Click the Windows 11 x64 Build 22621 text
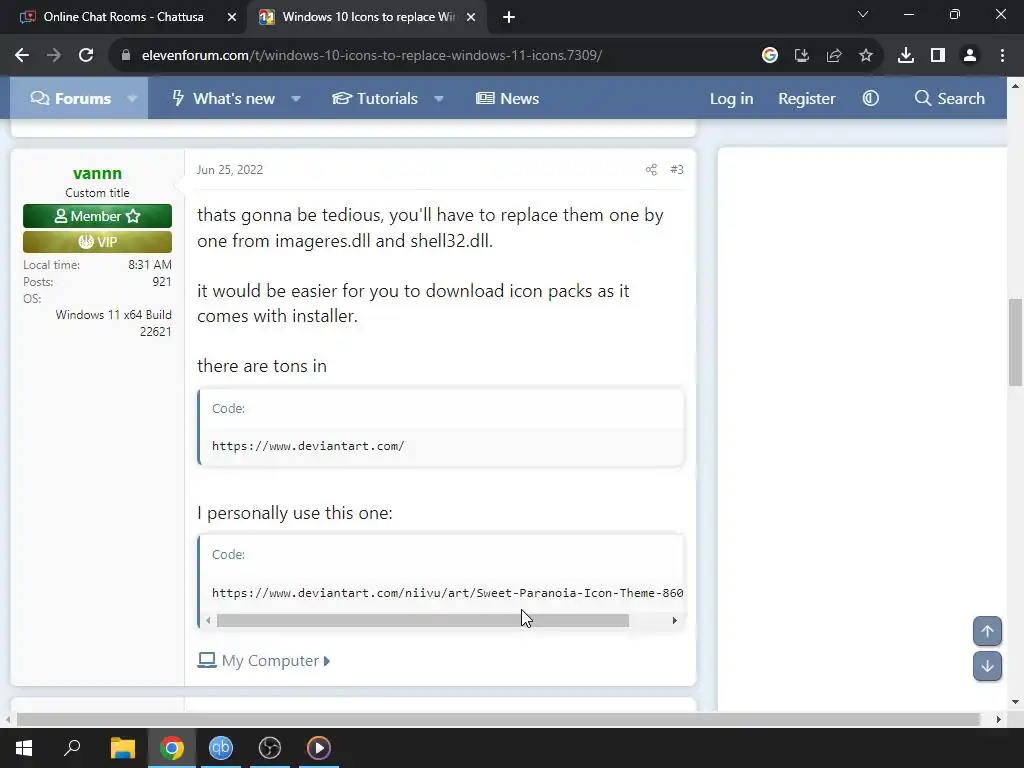Image resolution: width=1024 pixels, height=768 pixels. coord(114,323)
